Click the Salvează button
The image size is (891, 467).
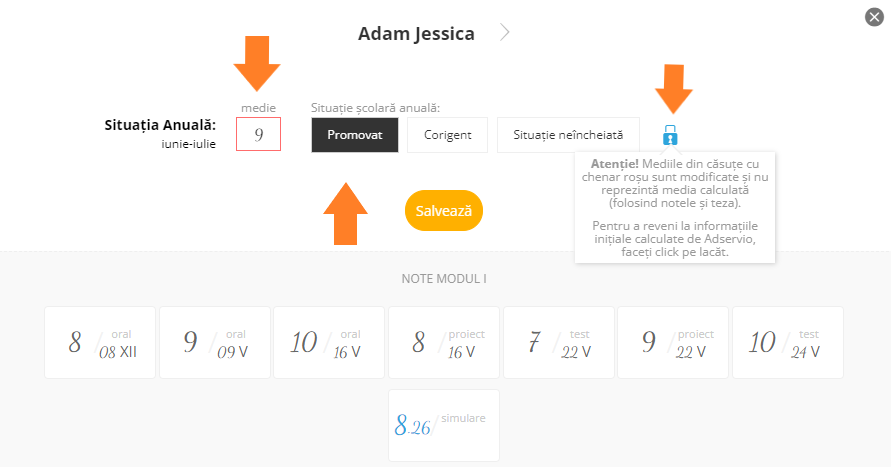(444, 211)
